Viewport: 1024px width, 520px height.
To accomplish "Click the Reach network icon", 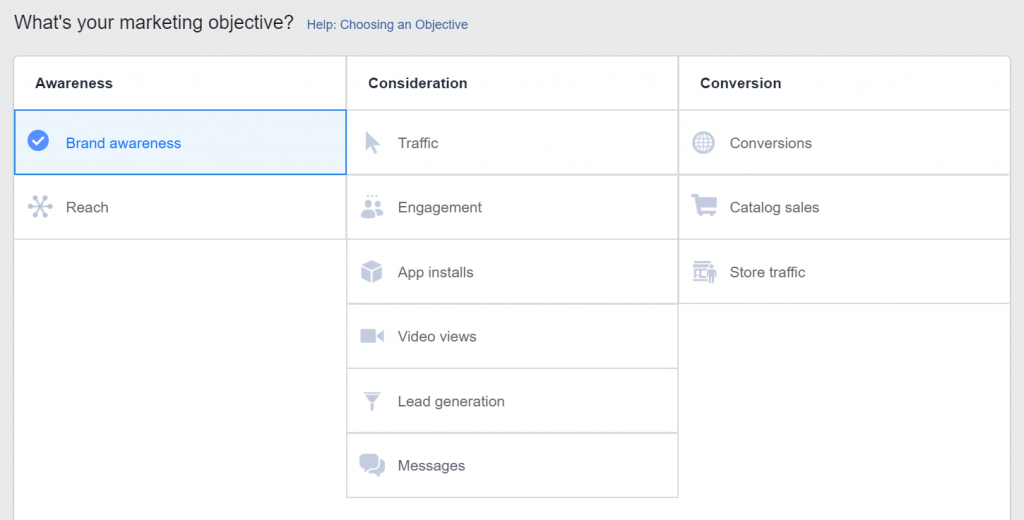I will tap(39, 207).
